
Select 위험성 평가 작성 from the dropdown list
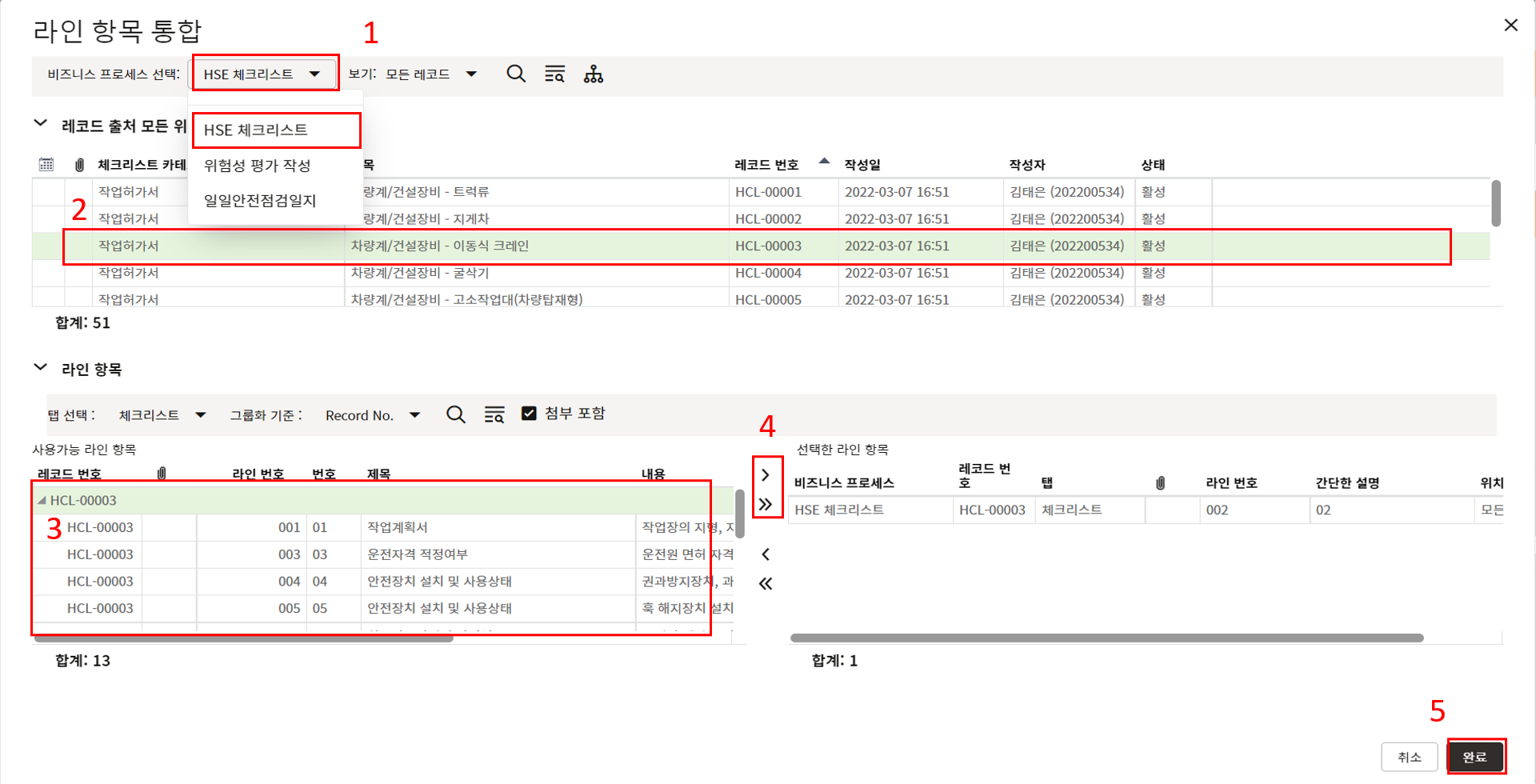257,166
